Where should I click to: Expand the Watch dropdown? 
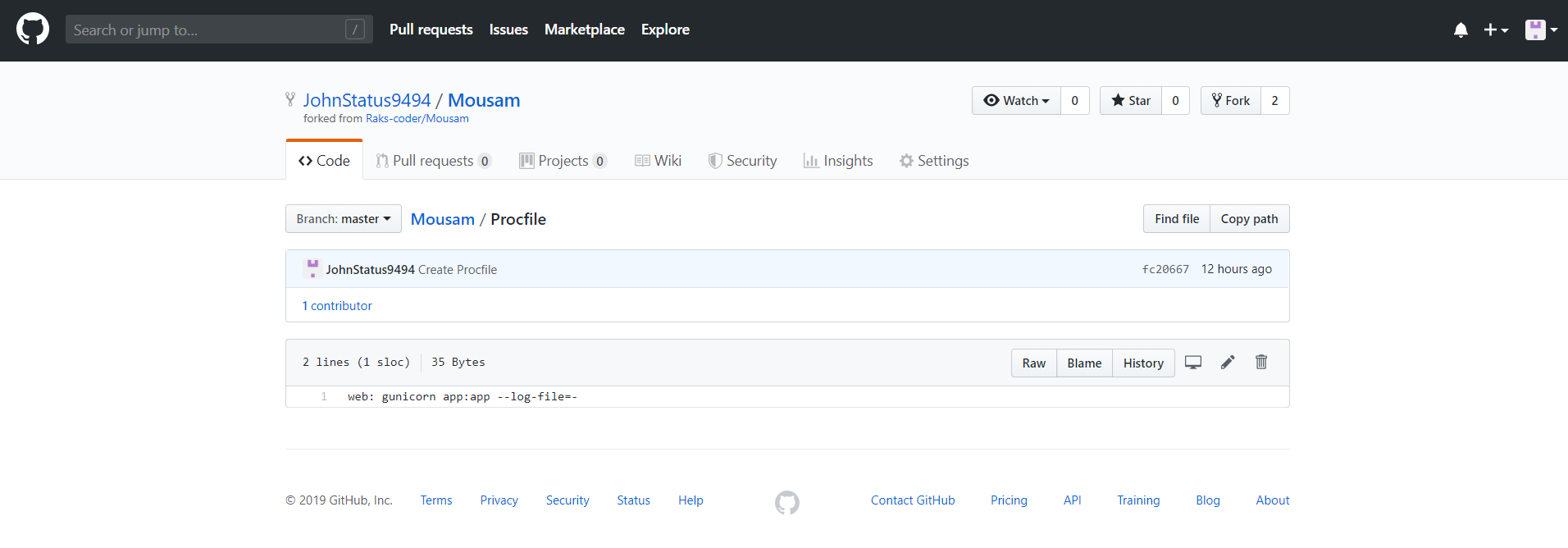click(1016, 100)
